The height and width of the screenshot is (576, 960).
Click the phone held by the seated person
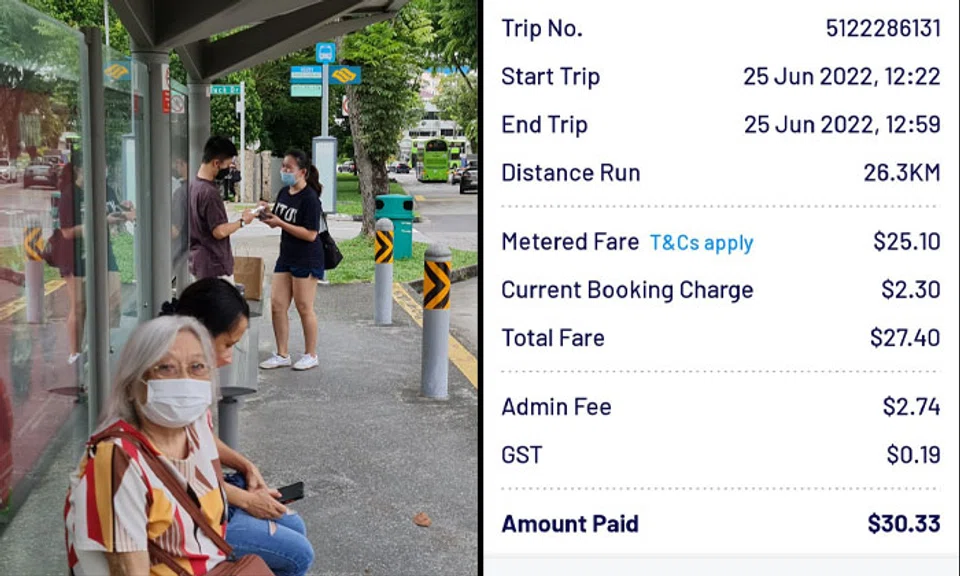click(290, 492)
